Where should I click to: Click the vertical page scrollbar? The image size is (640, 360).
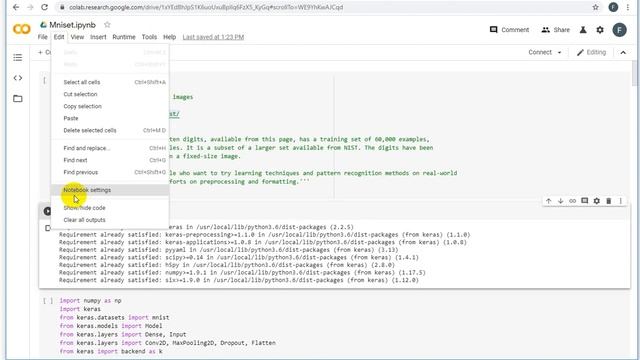tap(635, 73)
